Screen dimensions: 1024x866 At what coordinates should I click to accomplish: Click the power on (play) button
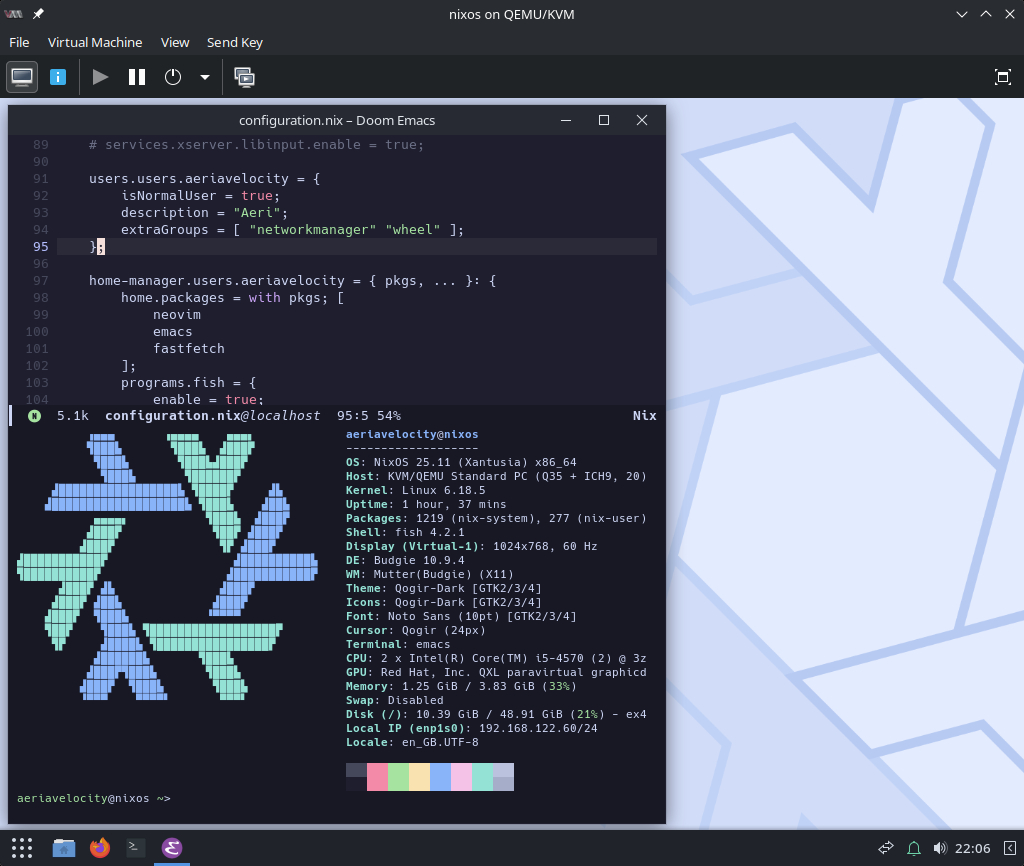100,77
